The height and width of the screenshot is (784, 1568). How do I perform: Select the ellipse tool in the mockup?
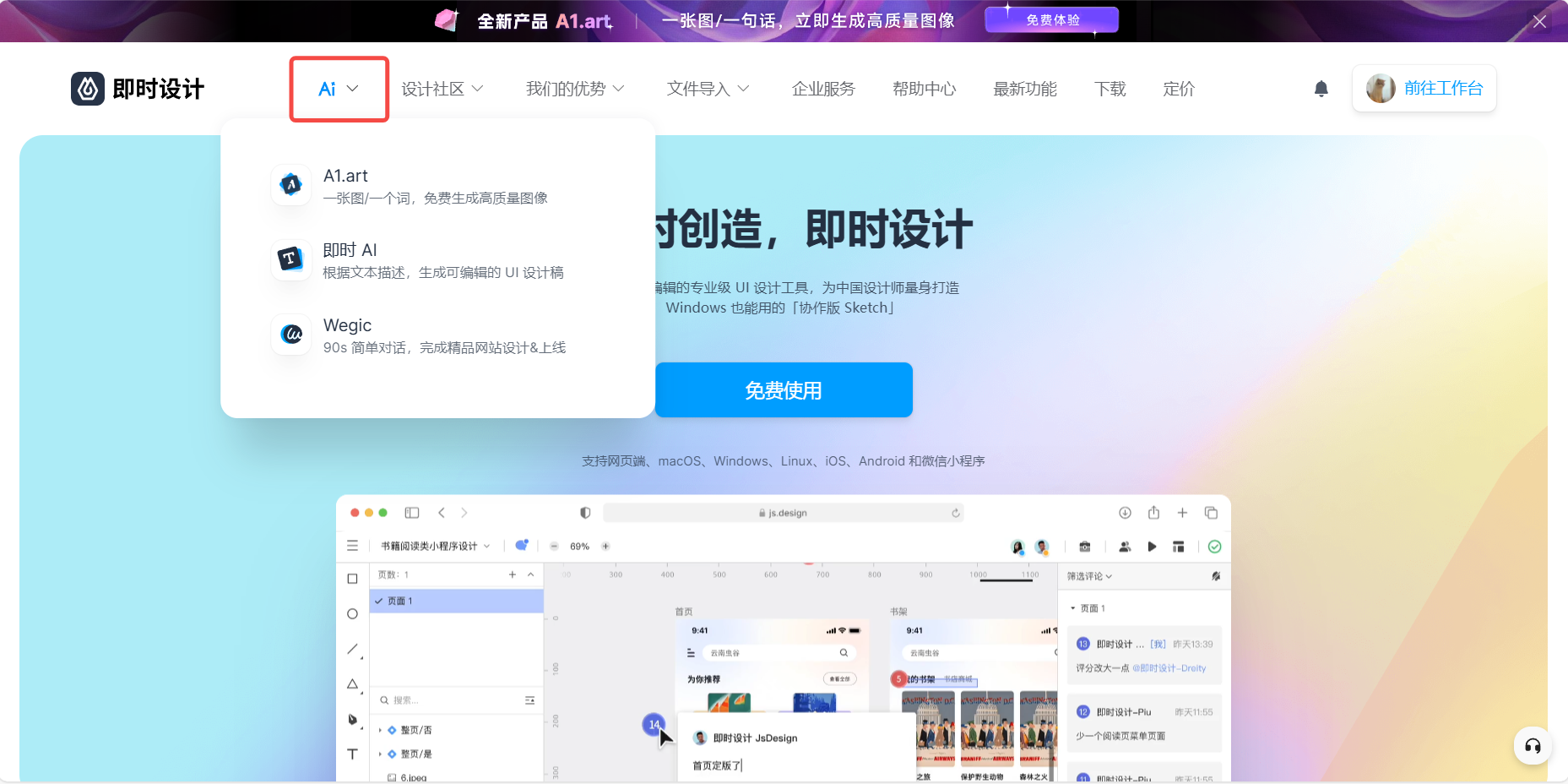pyautogui.click(x=352, y=614)
